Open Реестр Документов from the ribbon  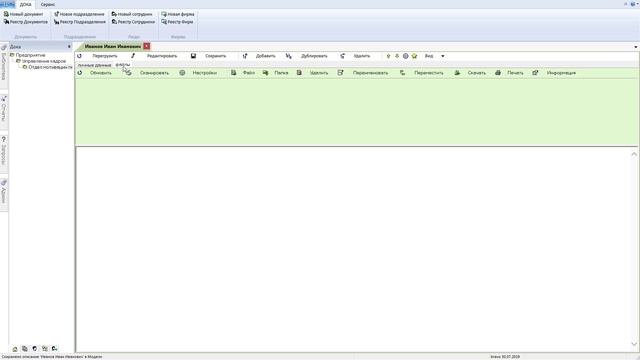(25, 22)
